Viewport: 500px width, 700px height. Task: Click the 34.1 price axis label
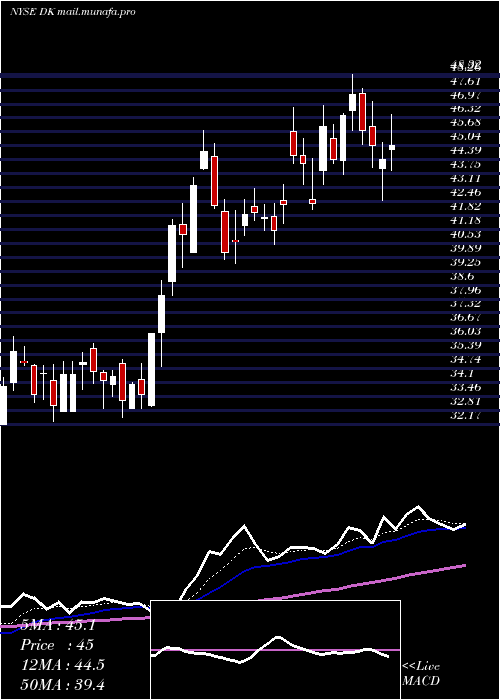point(463,373)
